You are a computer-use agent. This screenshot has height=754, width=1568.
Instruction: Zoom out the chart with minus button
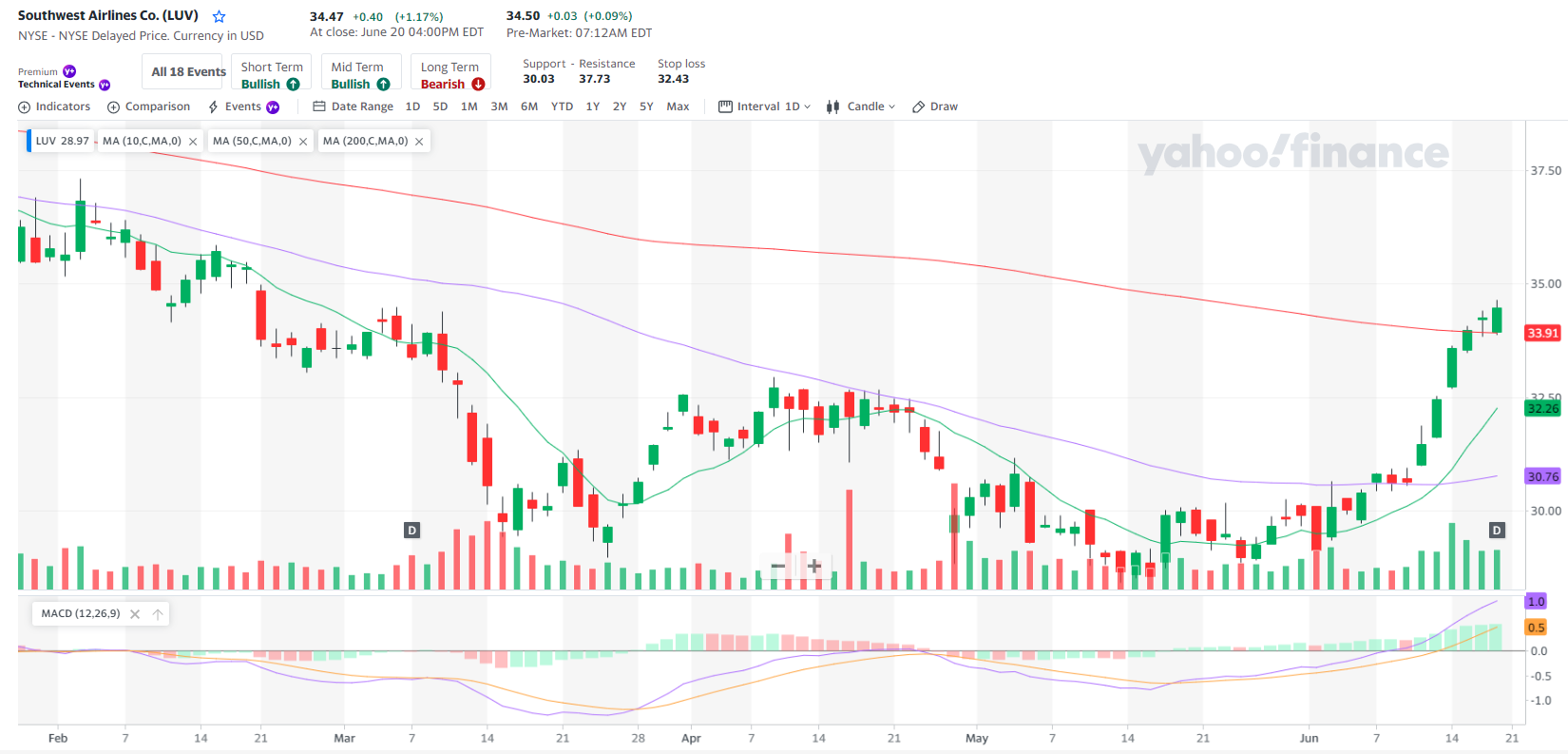(778, 567)
